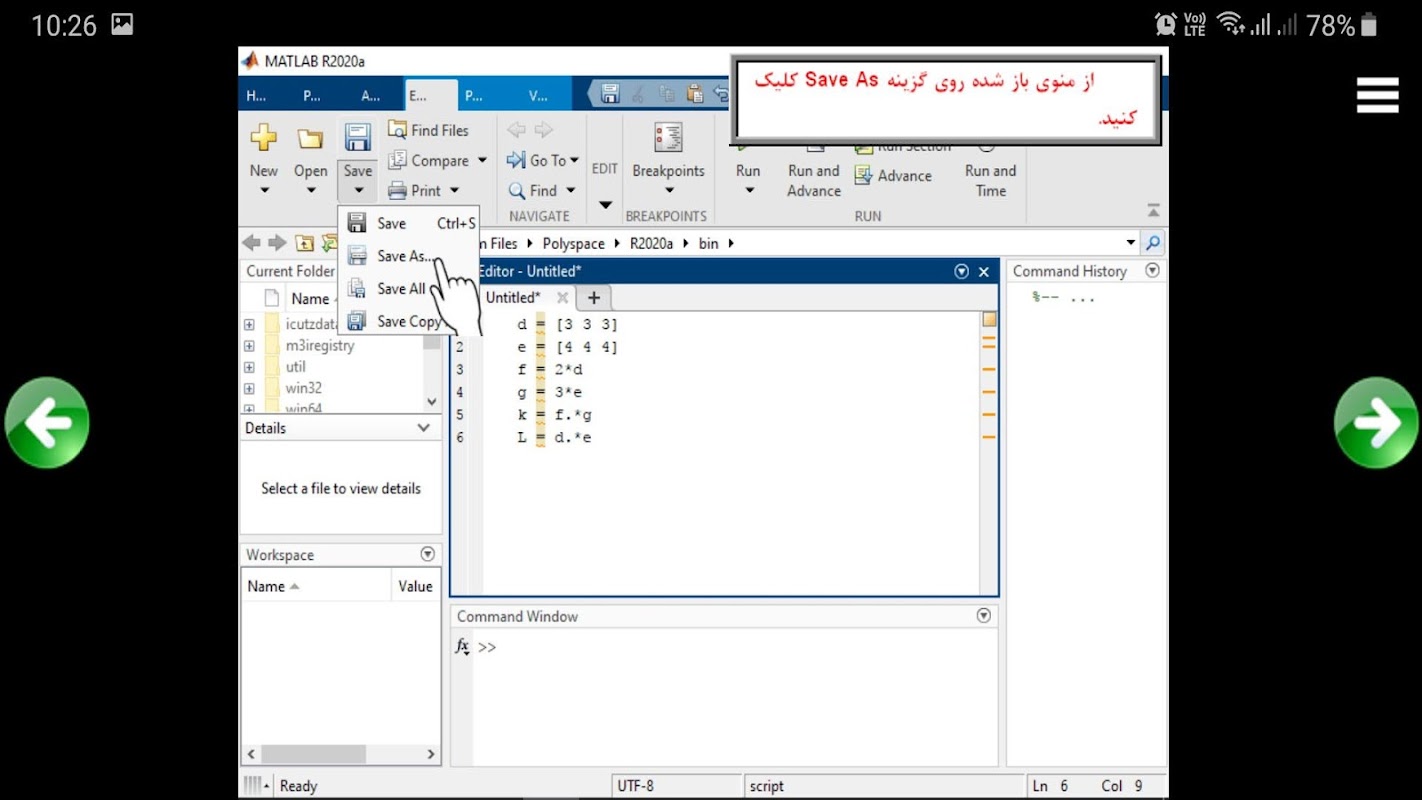This screenshot has height=800, width=1422.
Task: Expand the Compare dropdown arrow
Action: tap(482, 160)
